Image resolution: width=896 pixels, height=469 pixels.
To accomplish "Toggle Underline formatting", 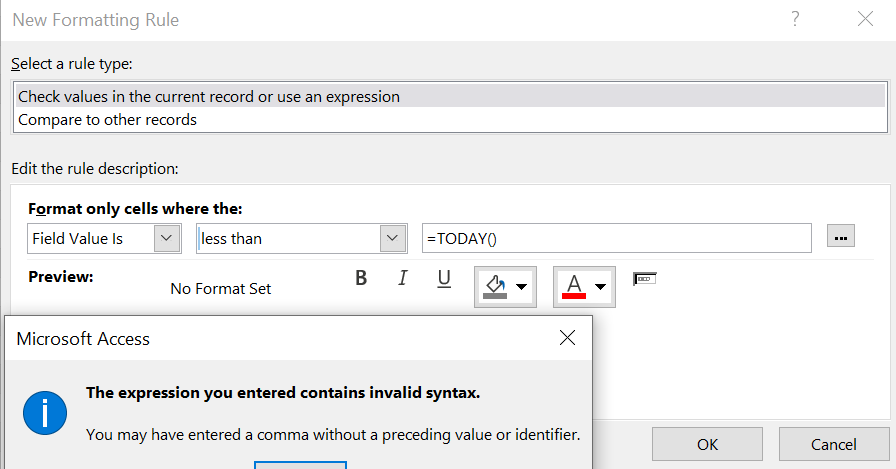I will (444, 279).
